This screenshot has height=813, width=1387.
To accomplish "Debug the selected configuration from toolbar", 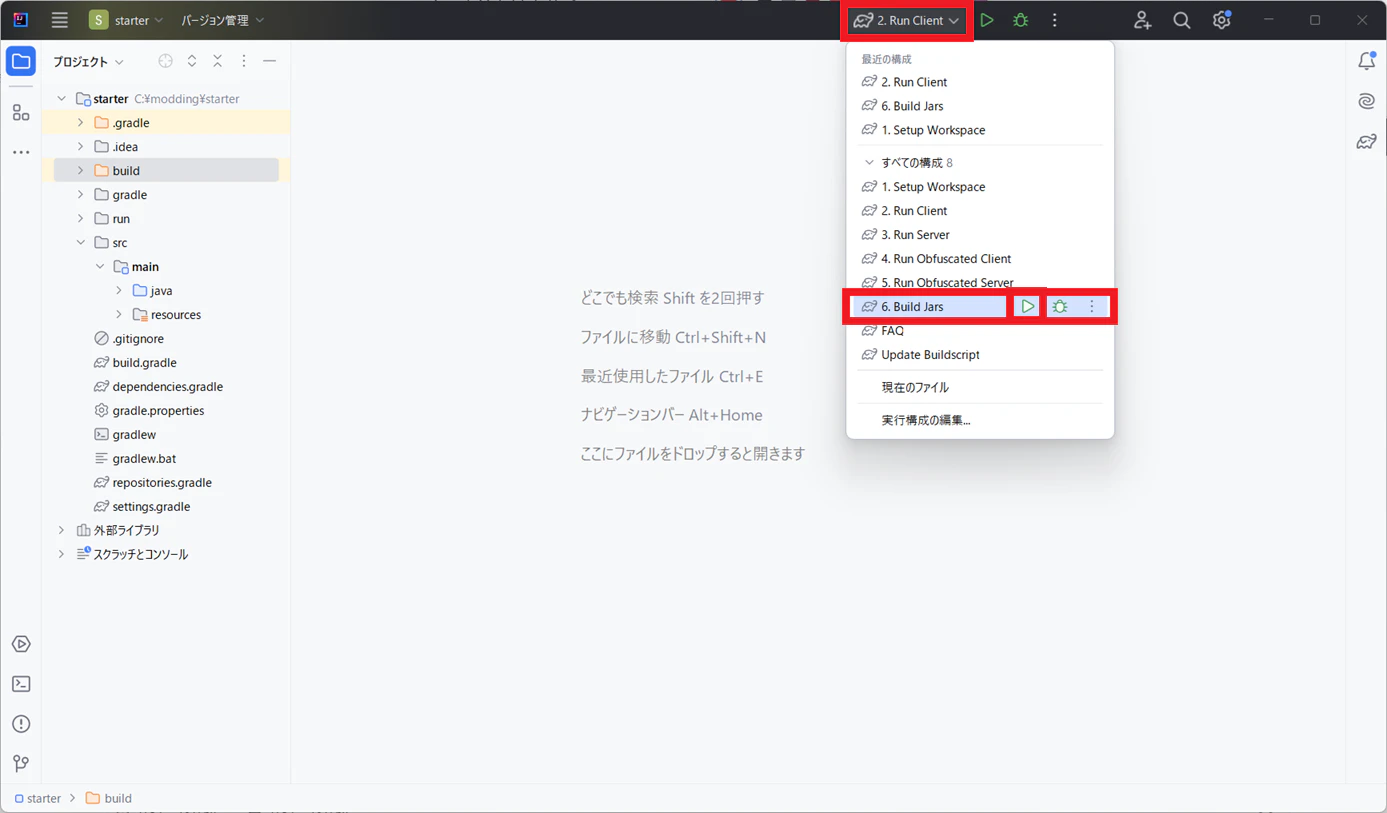I will (x=1020, y=20).
